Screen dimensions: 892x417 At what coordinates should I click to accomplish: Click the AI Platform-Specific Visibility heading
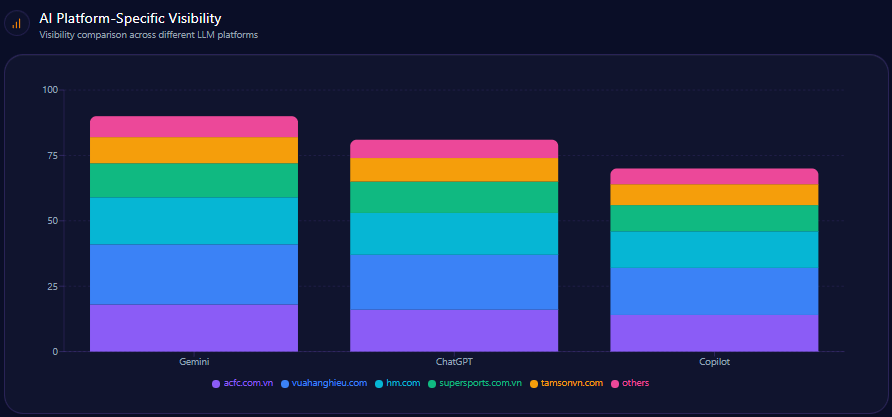point(130,18)
